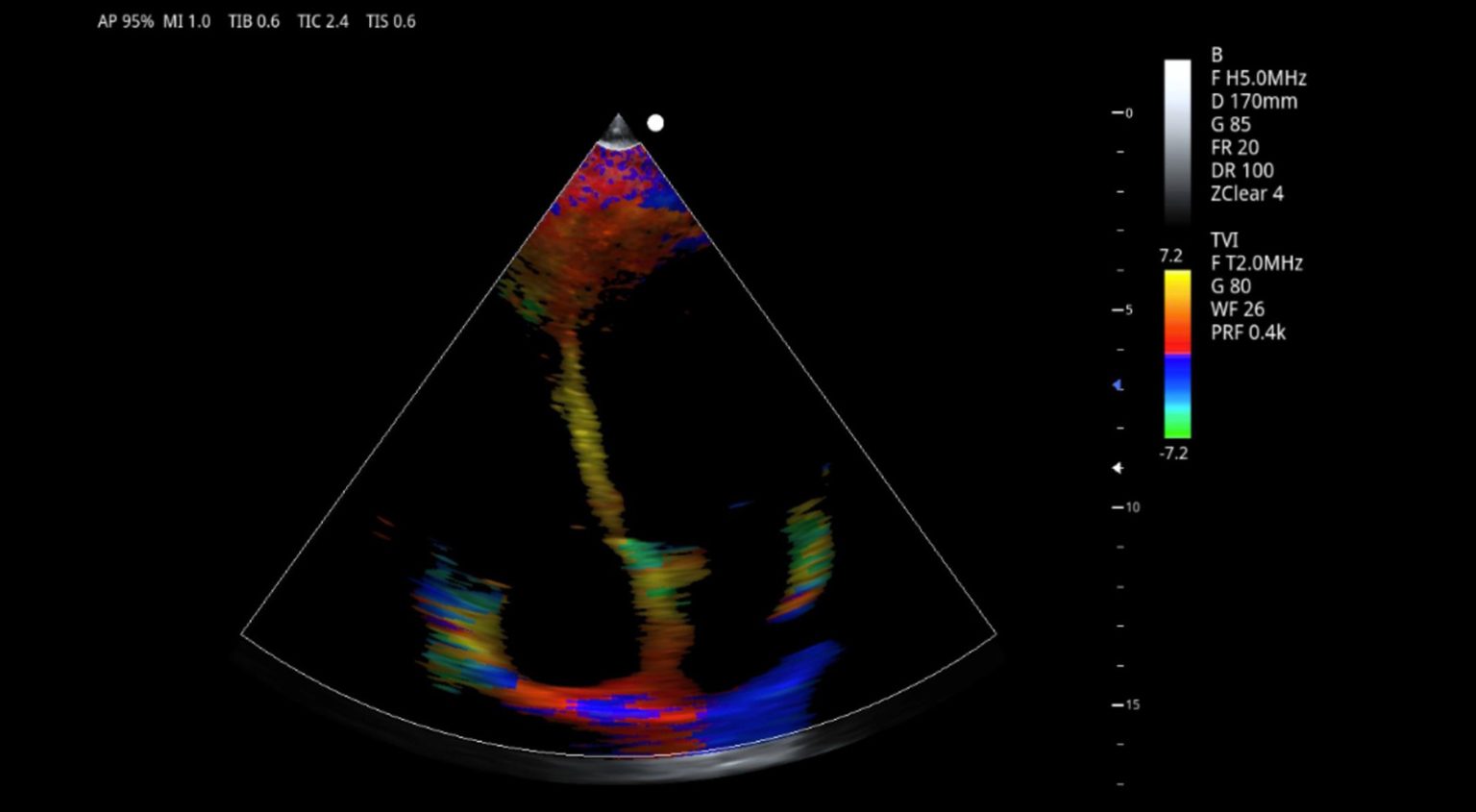This screenshot has width=1476, height=812.
Task: Click the TIC 2.4 thermal index readout
Action: (x=323, y=21)
